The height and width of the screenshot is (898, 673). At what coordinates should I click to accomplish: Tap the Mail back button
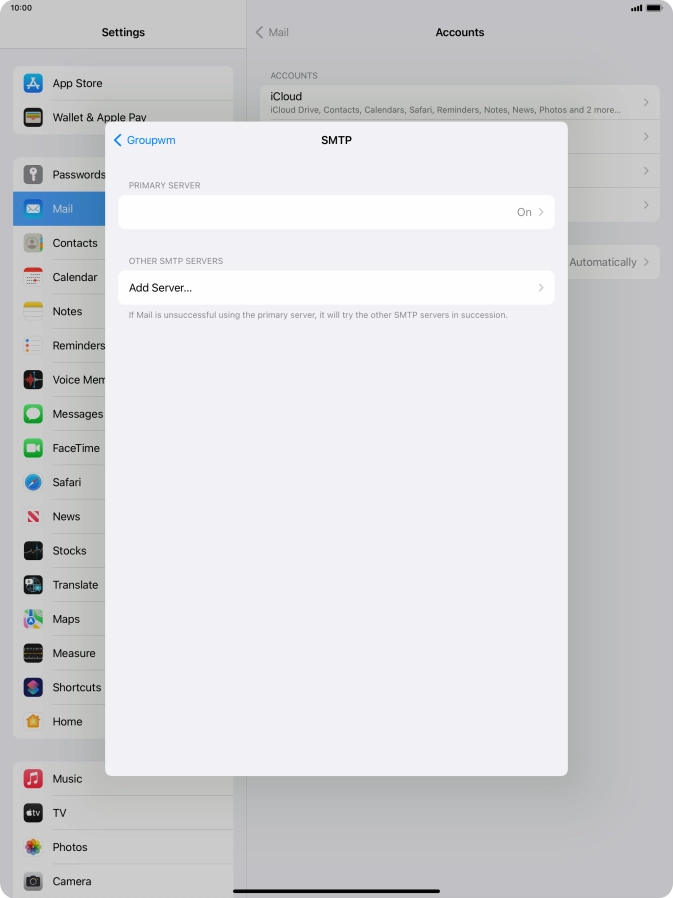pyautogui.click(x=272, y=32)
